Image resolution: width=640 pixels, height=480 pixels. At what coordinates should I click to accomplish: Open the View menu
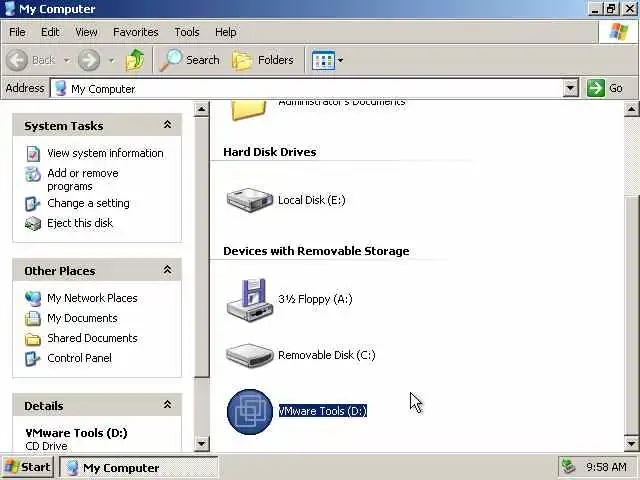point(86,32)
